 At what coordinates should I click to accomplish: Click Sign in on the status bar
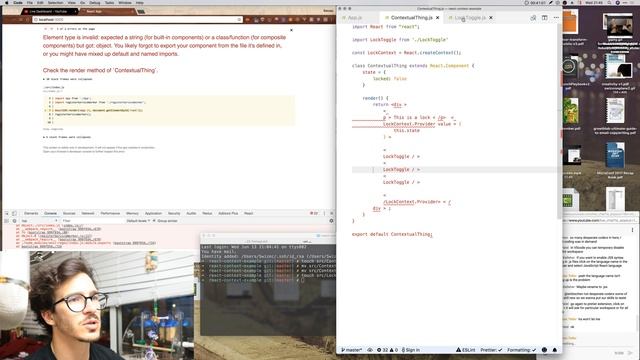tap(411, 350)
